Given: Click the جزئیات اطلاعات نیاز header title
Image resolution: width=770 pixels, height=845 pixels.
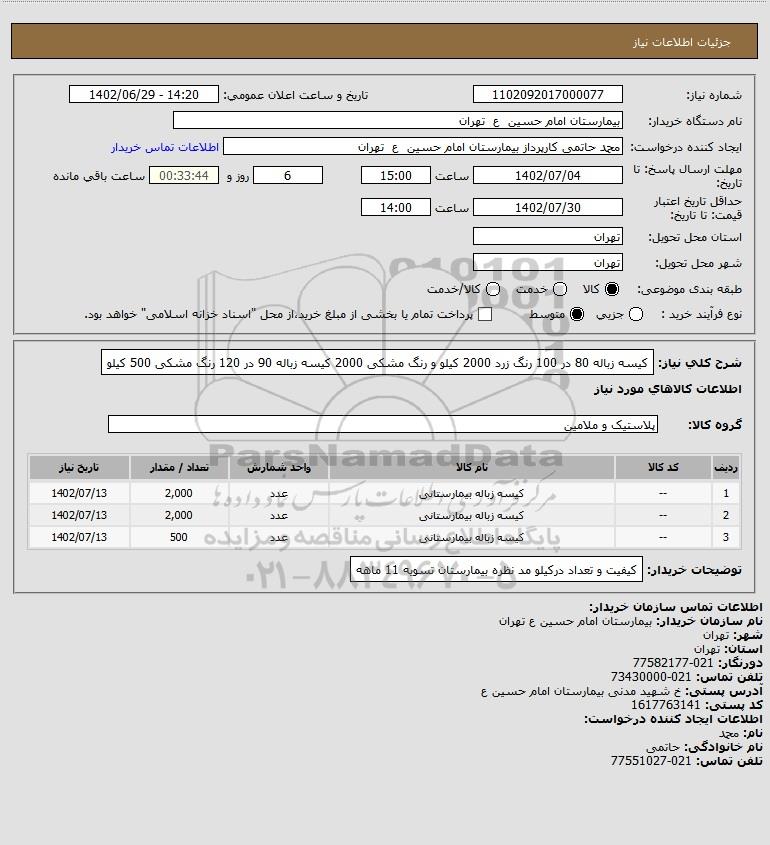Looking at the screenshot, I should pos(681,42).
